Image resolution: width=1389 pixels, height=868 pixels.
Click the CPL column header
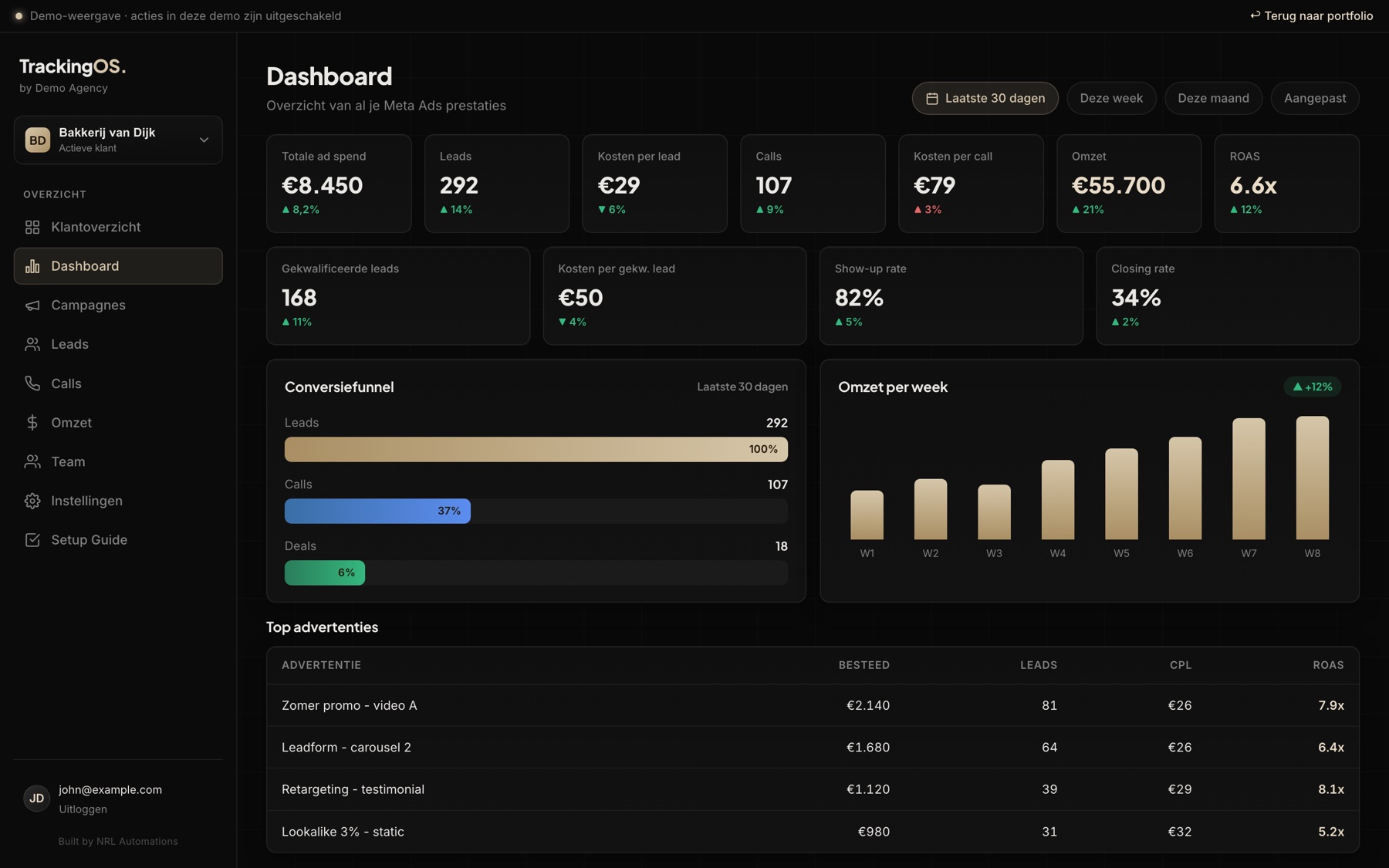point(1181,666)
